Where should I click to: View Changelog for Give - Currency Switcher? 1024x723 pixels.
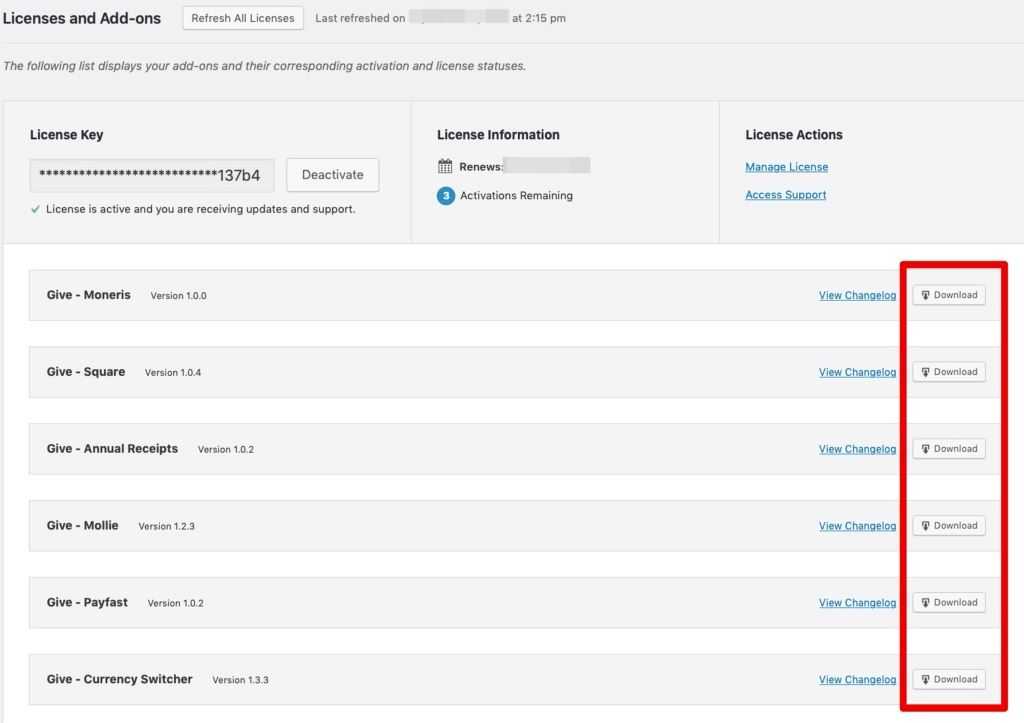tap(857, 680)
